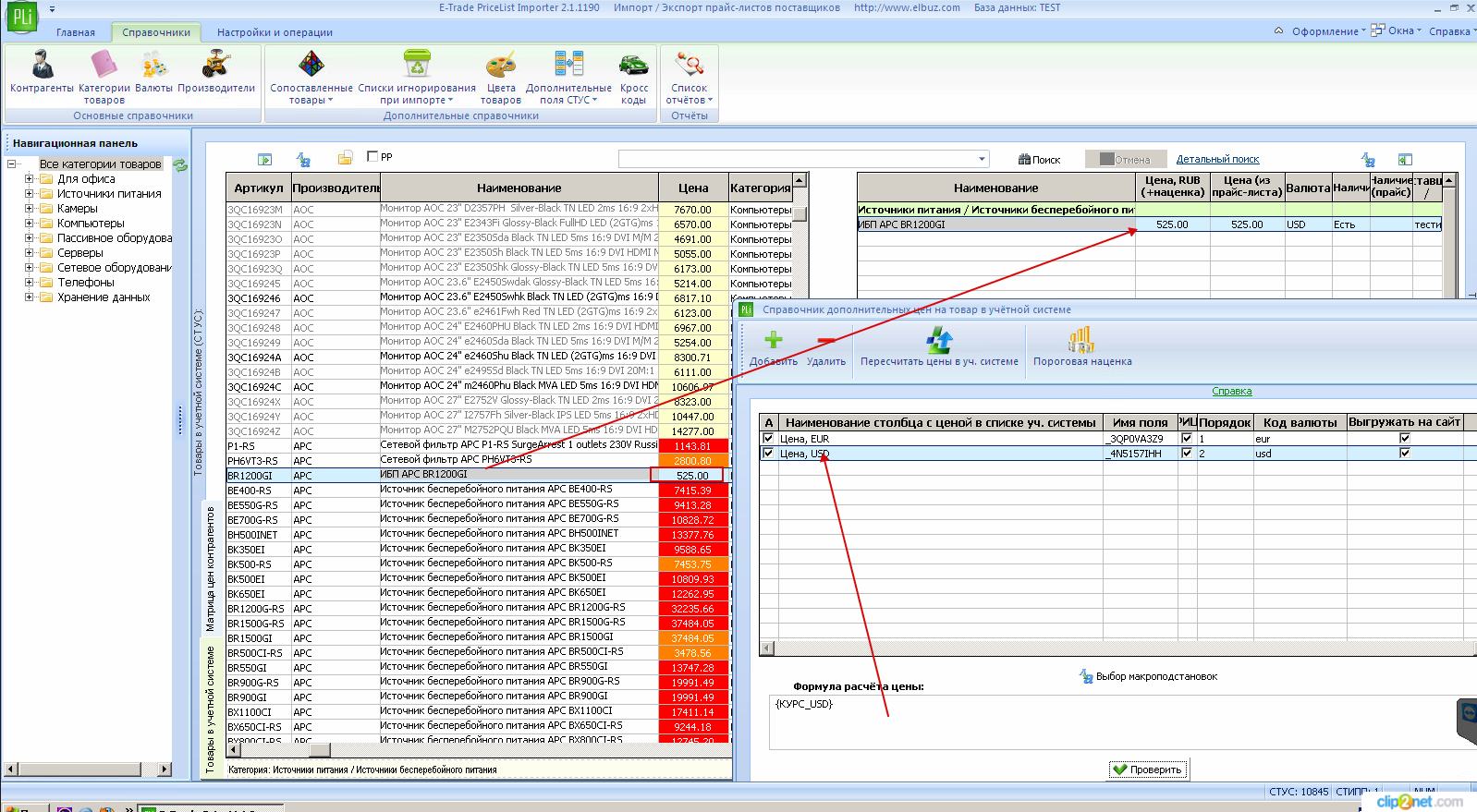This screenshot has height=812, width=1477.
Task: Click the red minus Удалить icon
Action: (x=826, y=340)
